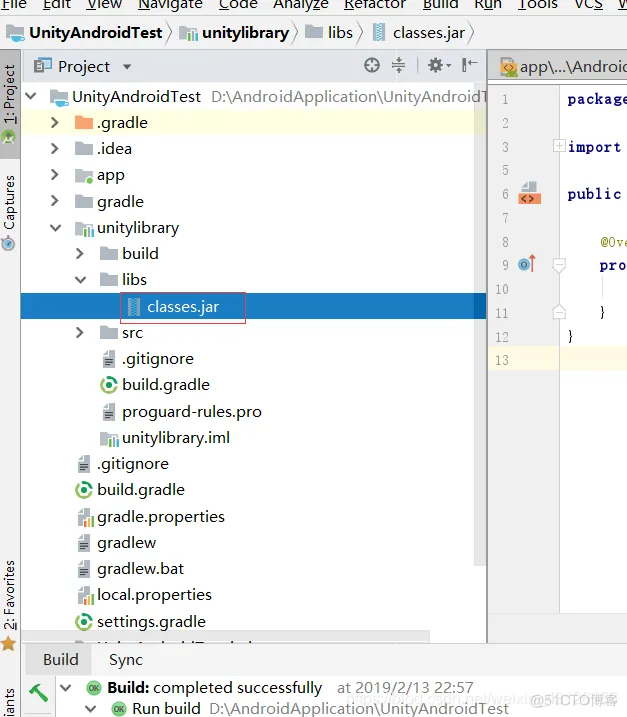Select unitylibrary.iml file
This screenshot has height=717, width=627.
pyautogui.click(x=176, y=438)
